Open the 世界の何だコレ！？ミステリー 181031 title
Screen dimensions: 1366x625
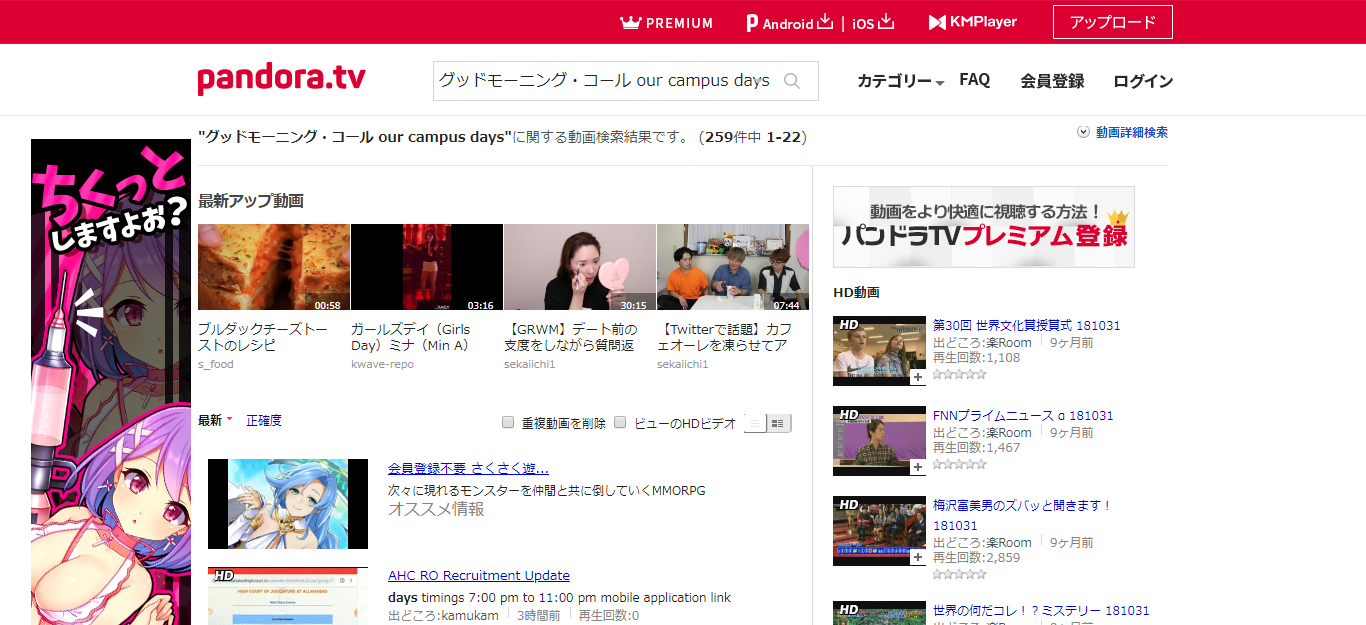1041,610
